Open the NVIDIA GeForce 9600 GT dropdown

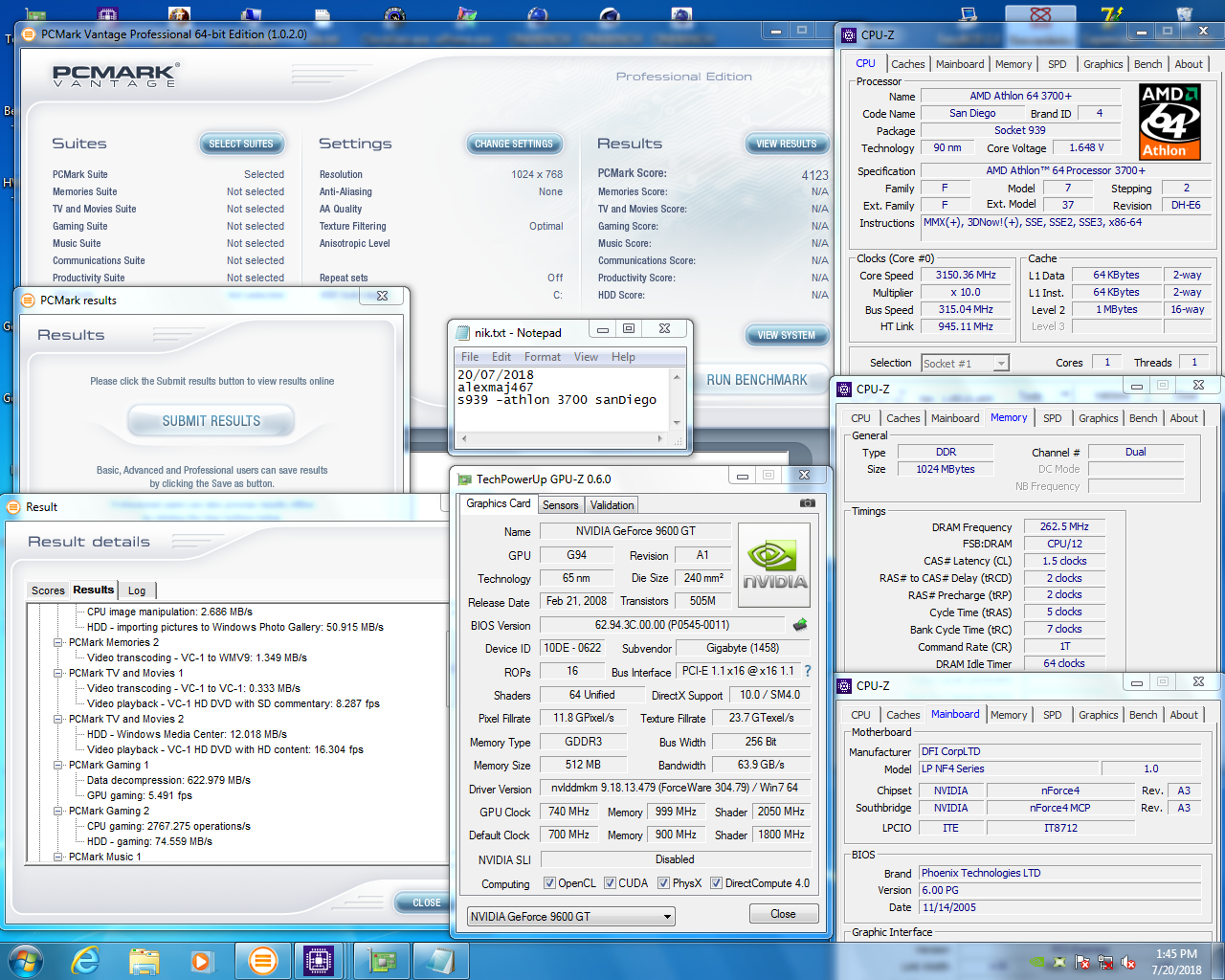[571, 917]
